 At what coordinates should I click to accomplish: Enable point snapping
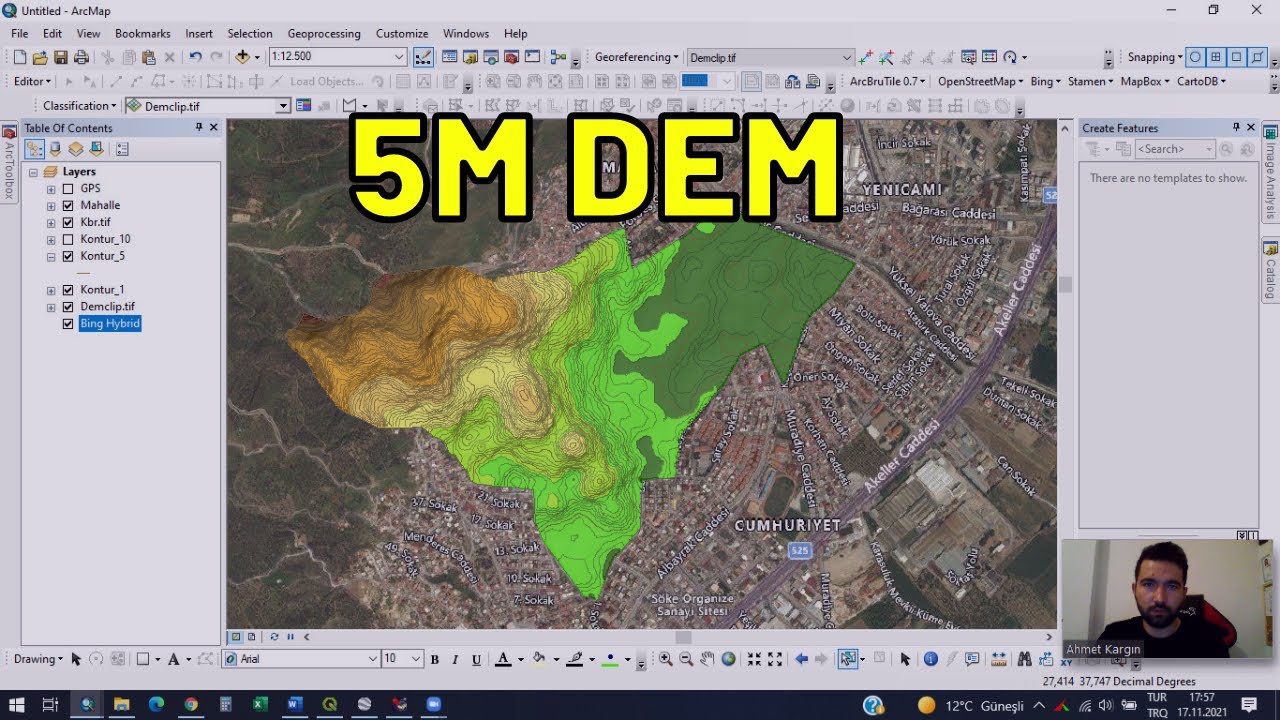tap(1195, 57)
